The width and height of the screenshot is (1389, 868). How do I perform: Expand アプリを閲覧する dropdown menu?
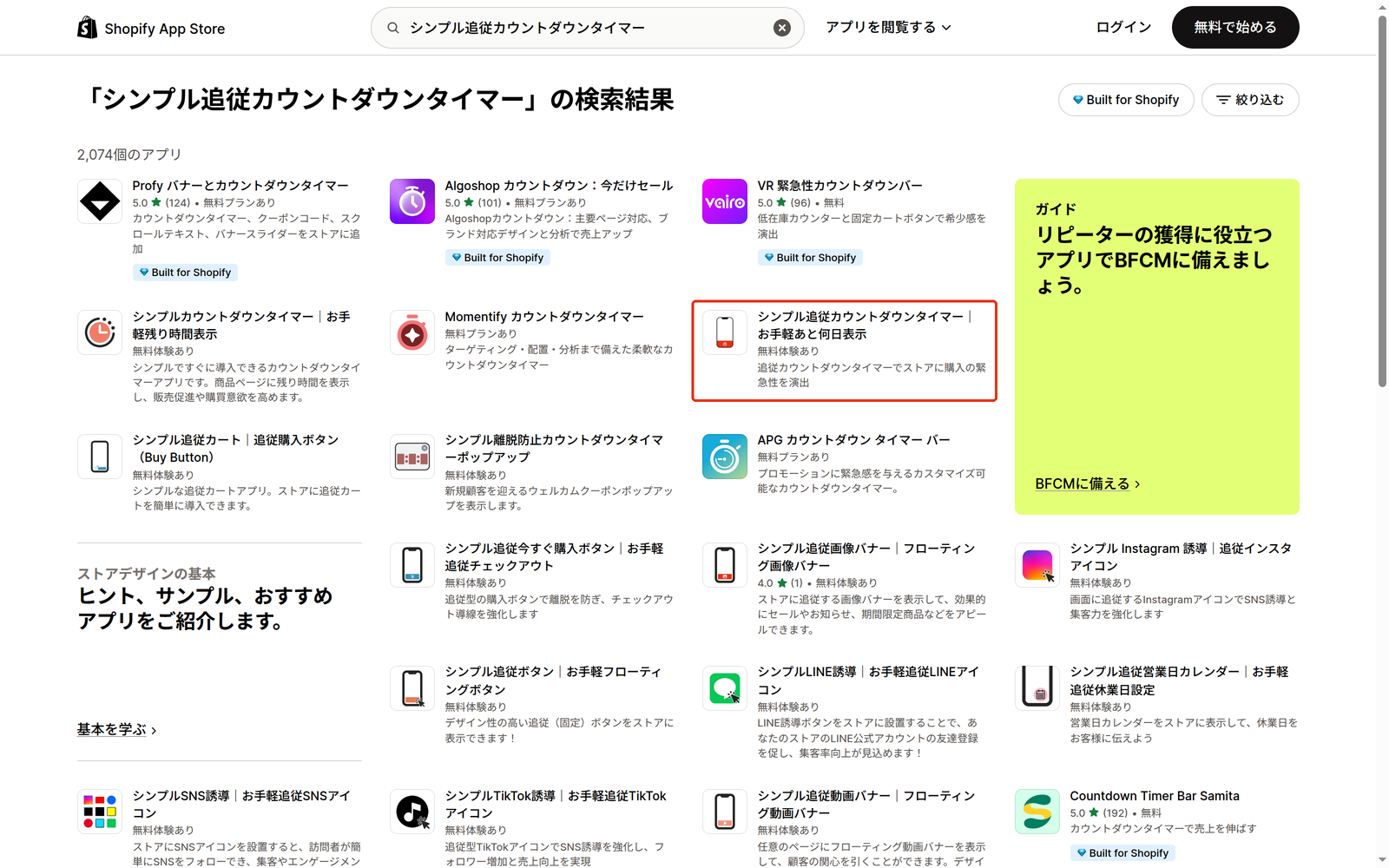click(x=888, y=28)
